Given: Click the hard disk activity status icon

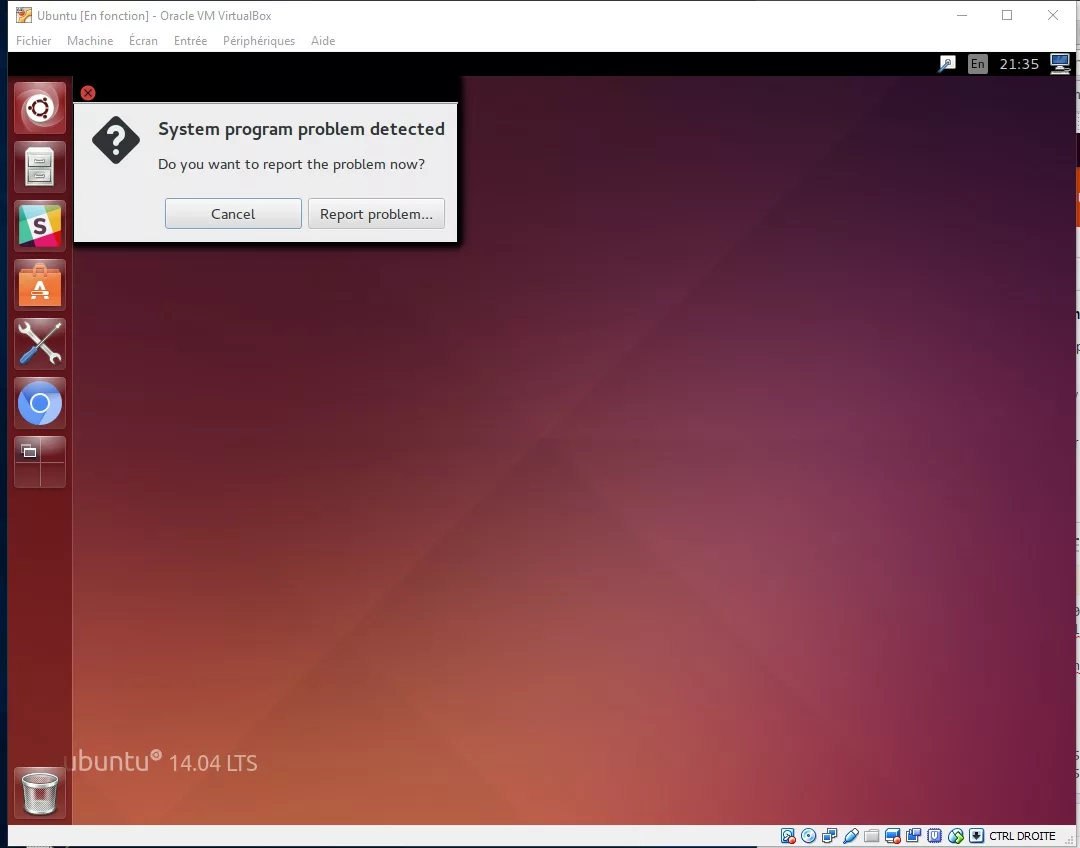Looking at the screenshot, I should click(x=788, y=836).
